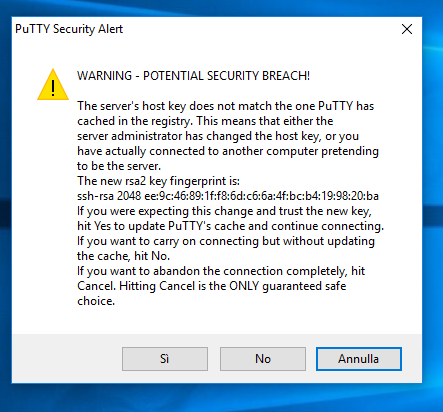Viewport: 443px width, 412px height.
Task: Click the blue desktop background behind the dialog
Action: point(433,133)
